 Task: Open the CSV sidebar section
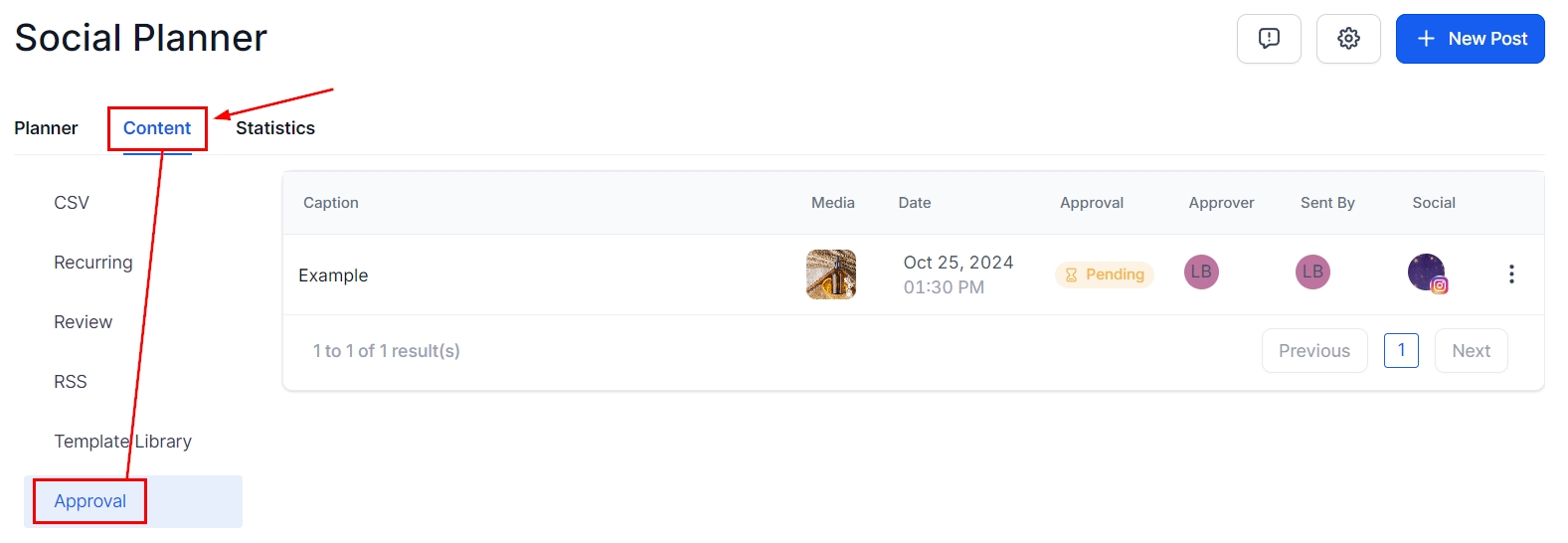(x=72, y=203)
